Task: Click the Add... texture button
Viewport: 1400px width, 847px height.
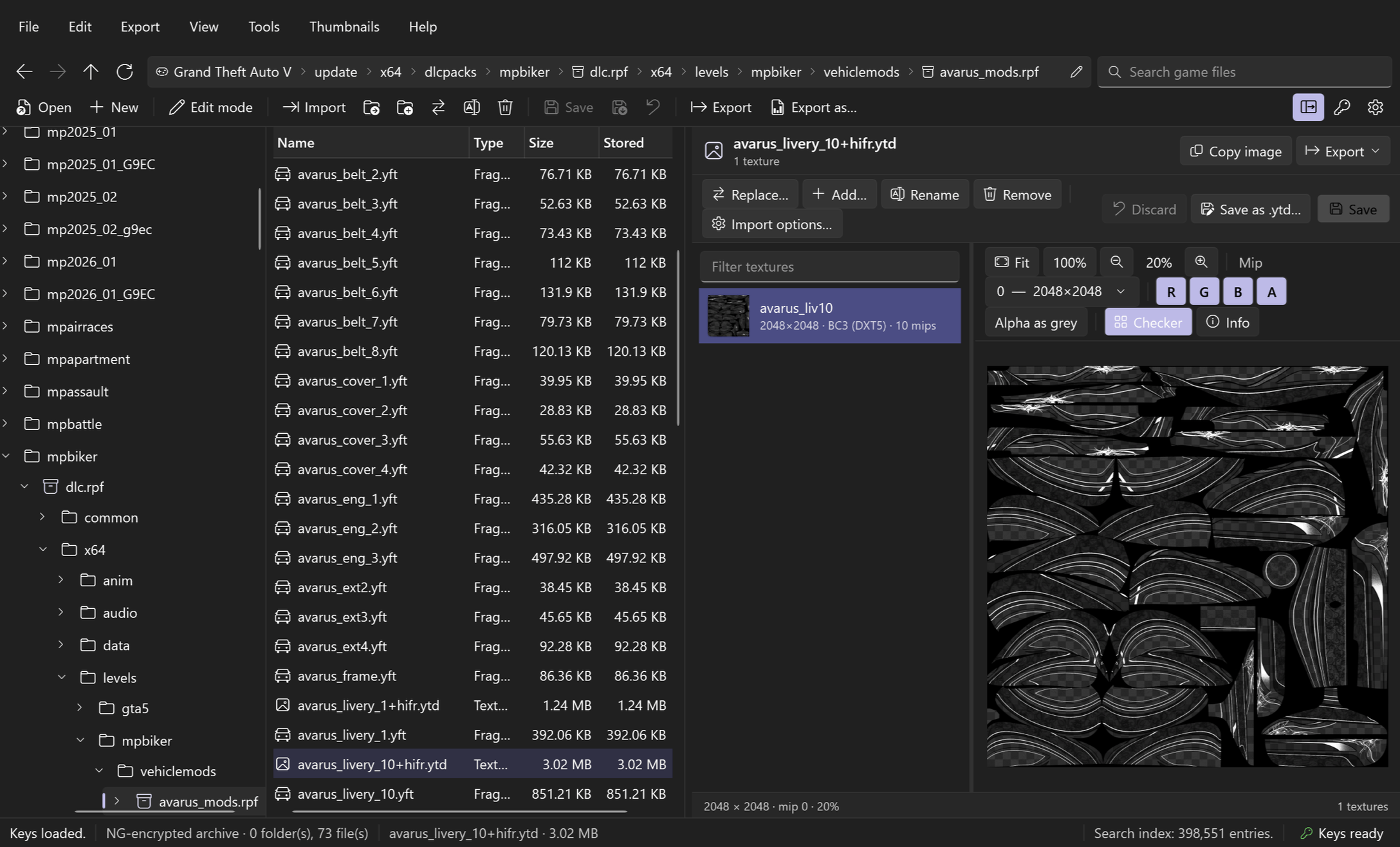Action: click(x=839, y=194)
